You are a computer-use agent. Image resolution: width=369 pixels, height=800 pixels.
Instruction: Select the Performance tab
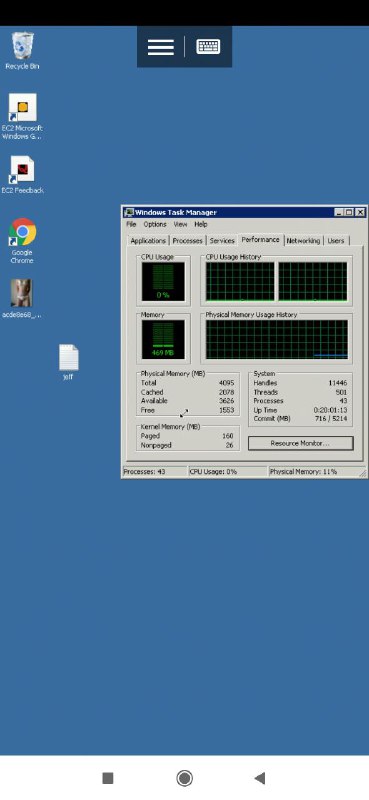(x=261, y=239)
